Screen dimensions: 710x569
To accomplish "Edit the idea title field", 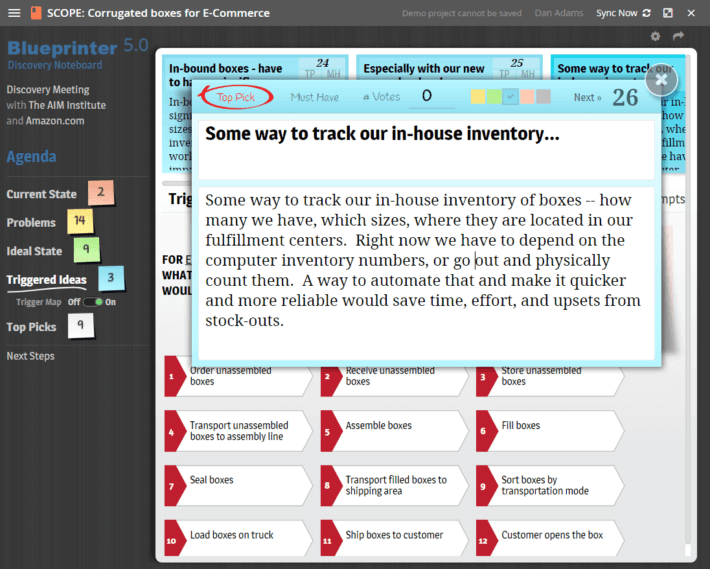I will coord(426,149).
